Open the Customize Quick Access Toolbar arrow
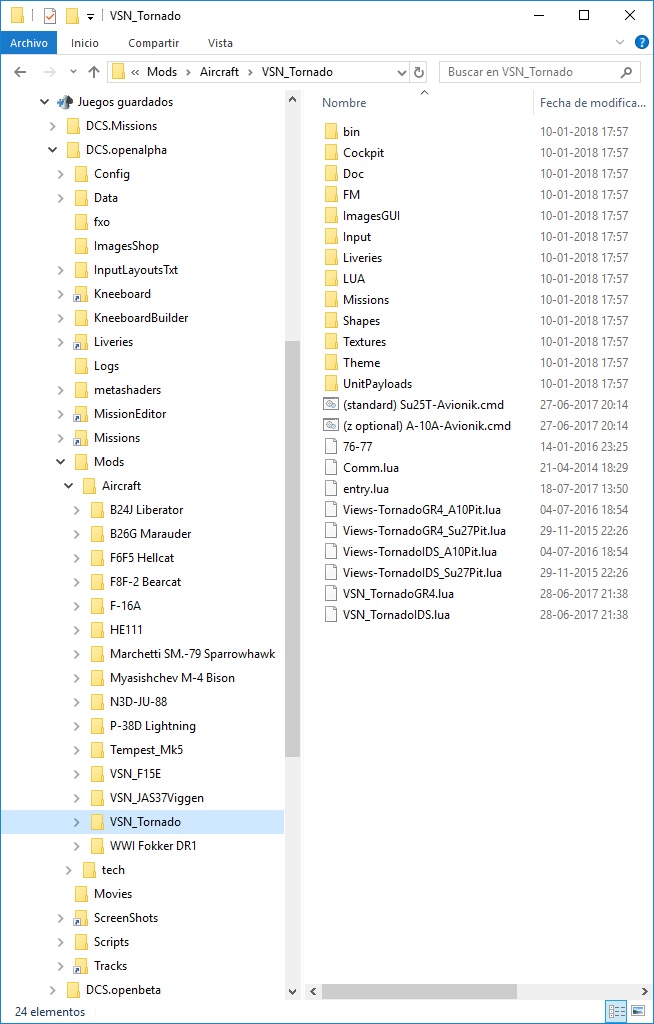This screenshot has height=1024, width=654. tap(90, 16)
